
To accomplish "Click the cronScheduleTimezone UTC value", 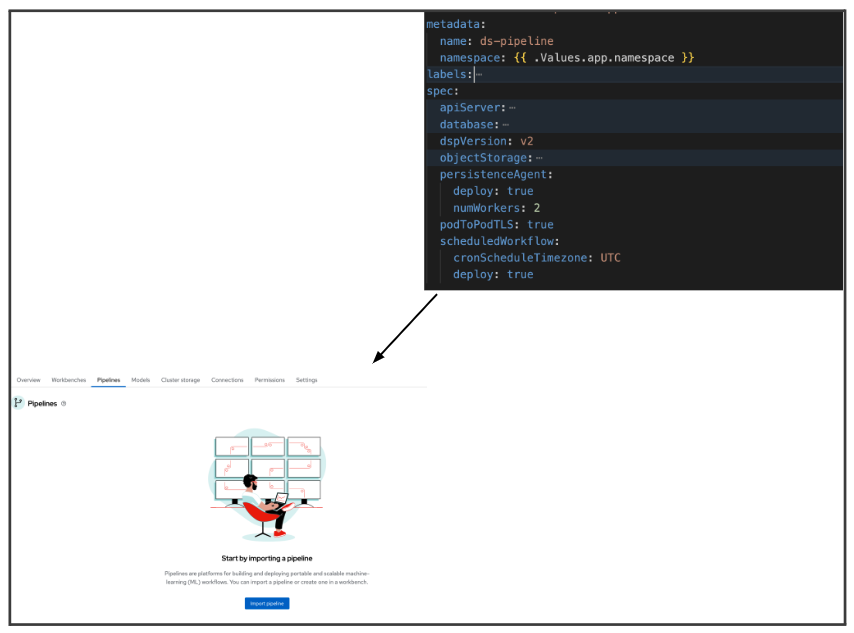I will (x=610, y=258).
